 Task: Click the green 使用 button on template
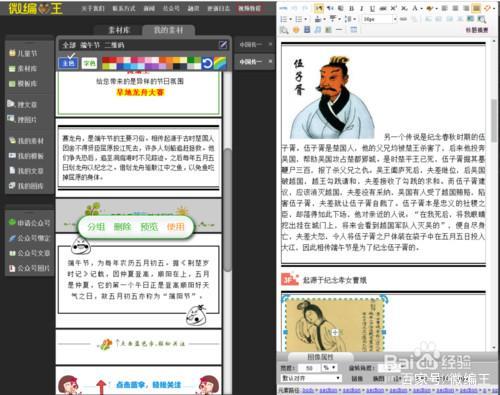(x=175, y=227)
